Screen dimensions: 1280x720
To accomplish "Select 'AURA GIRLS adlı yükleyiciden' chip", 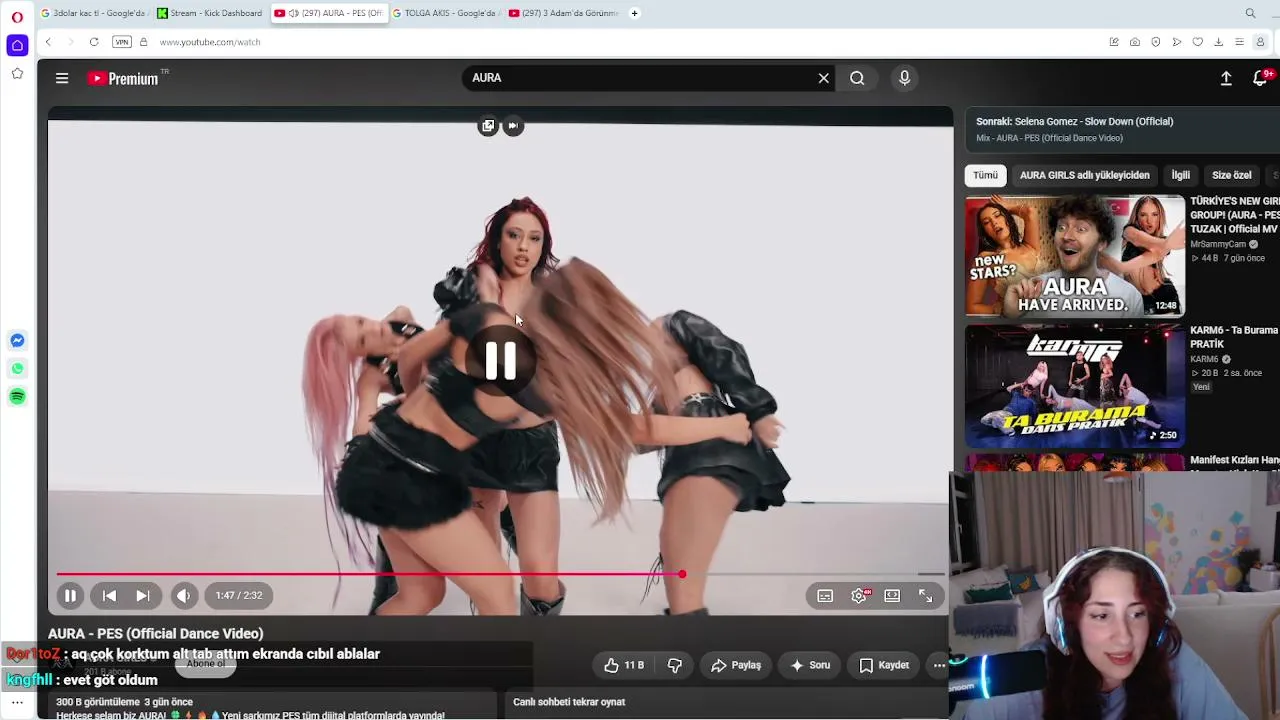I will (x=1085, y=175).
